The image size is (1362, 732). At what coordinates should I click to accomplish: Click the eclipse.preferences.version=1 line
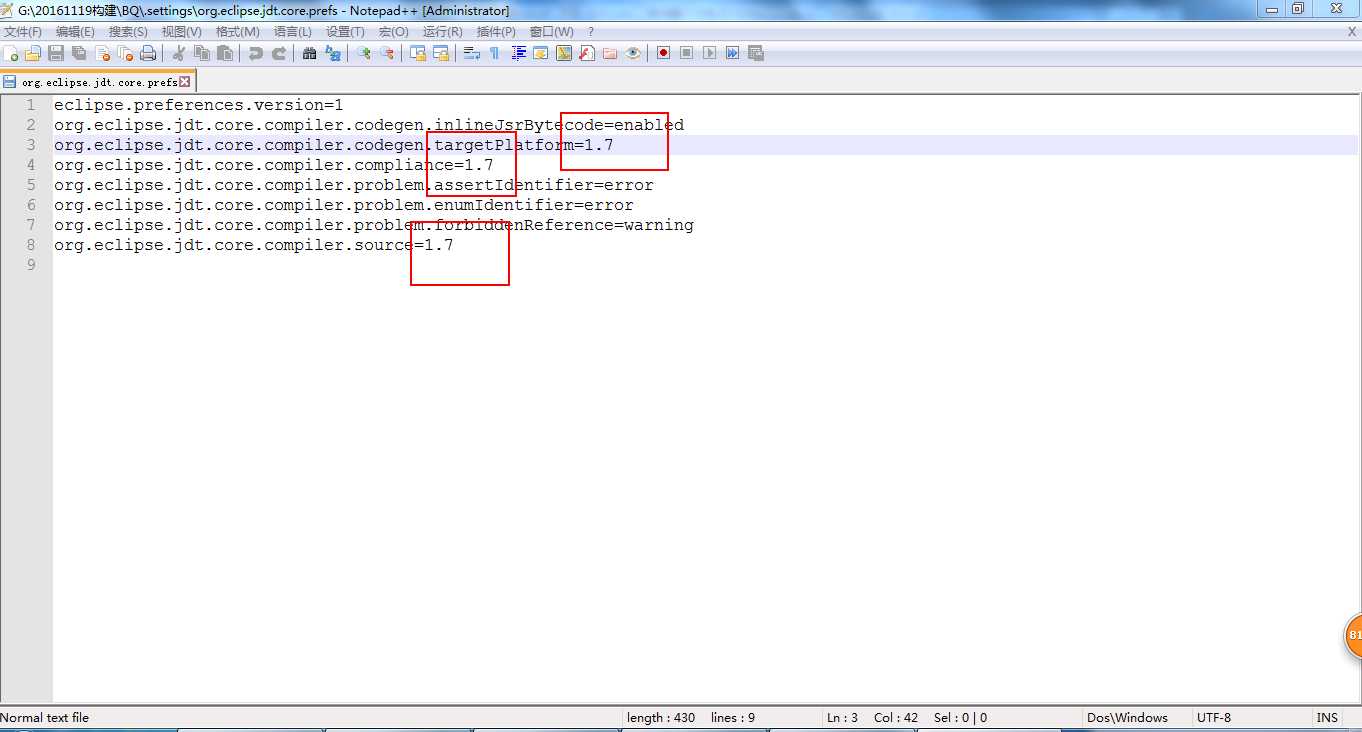pyautogui.click(x=199, y=105)
